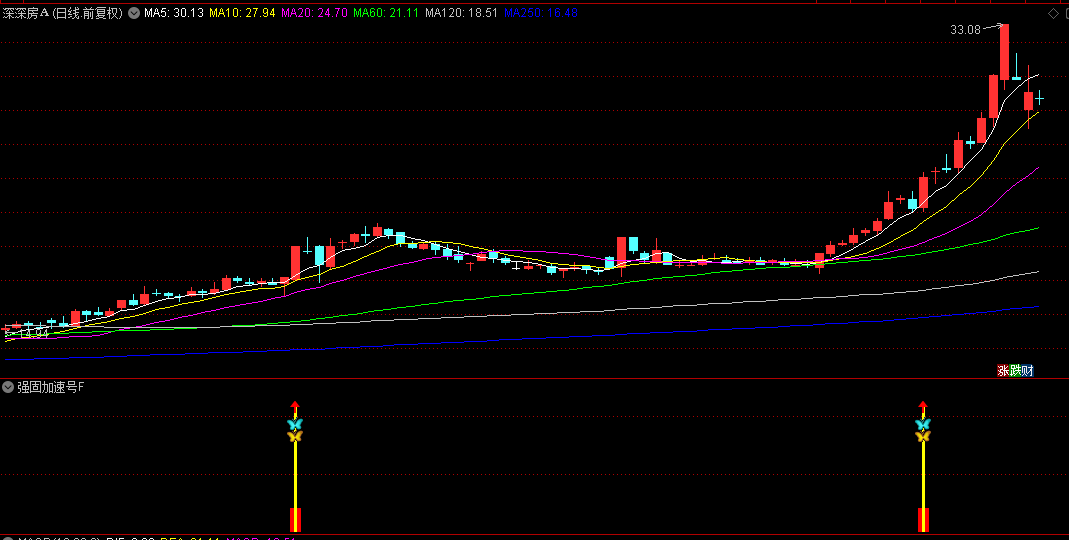The image size is (1069, 540).
Task: Click the left cyan butterfly signal marker
Action: (295, 424)
